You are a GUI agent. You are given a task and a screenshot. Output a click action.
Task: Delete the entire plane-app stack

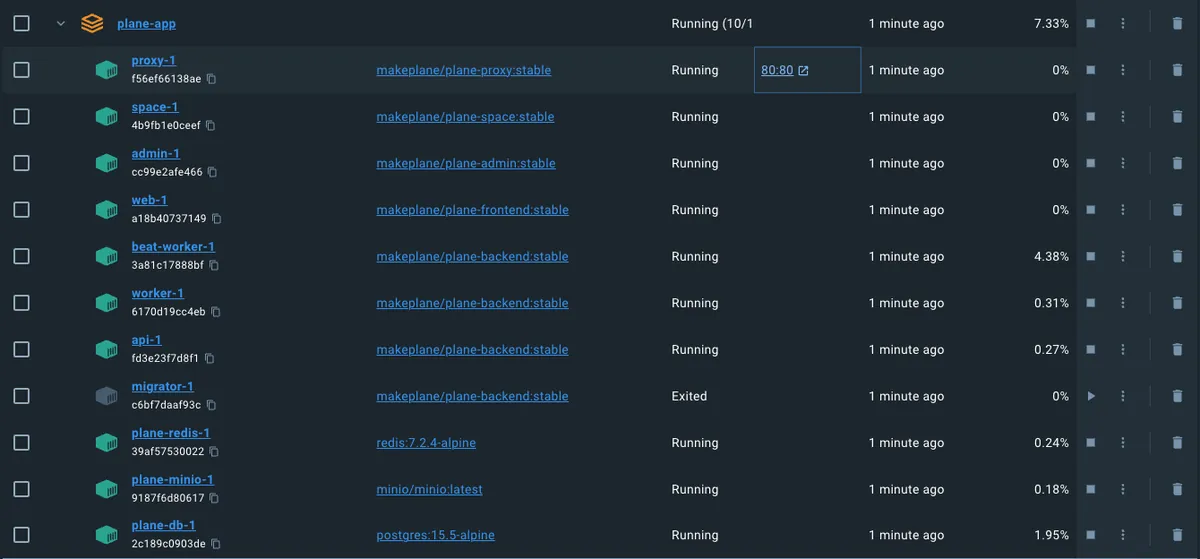[1177, 24]
